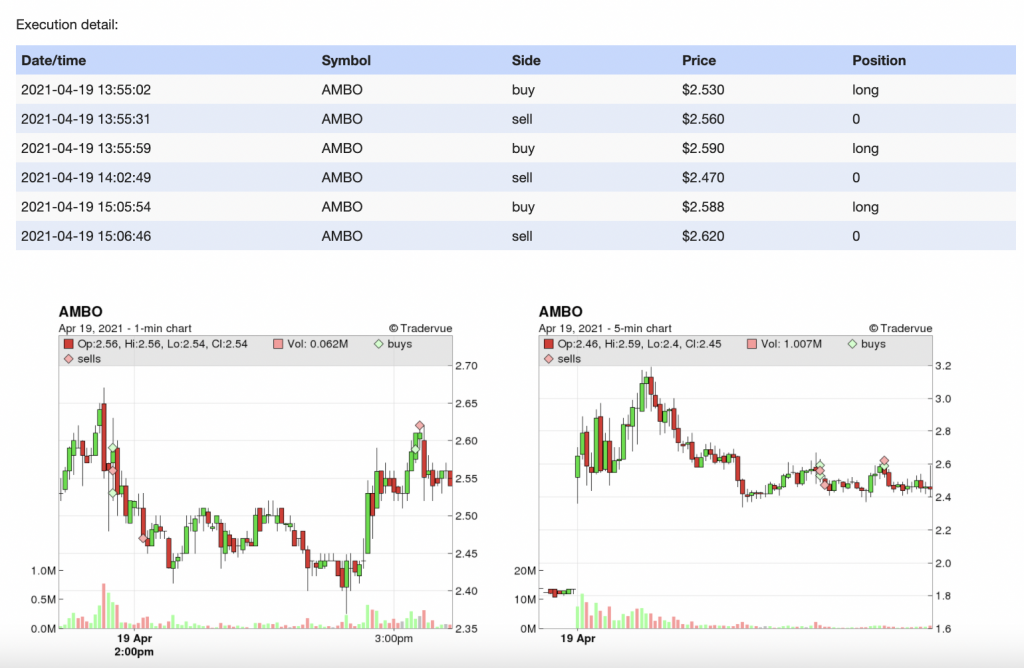Viewport: 1024px width, 668px height.
Task: Click the pink sells diamond in 5-min chart legend
Action: coord(548,358)
